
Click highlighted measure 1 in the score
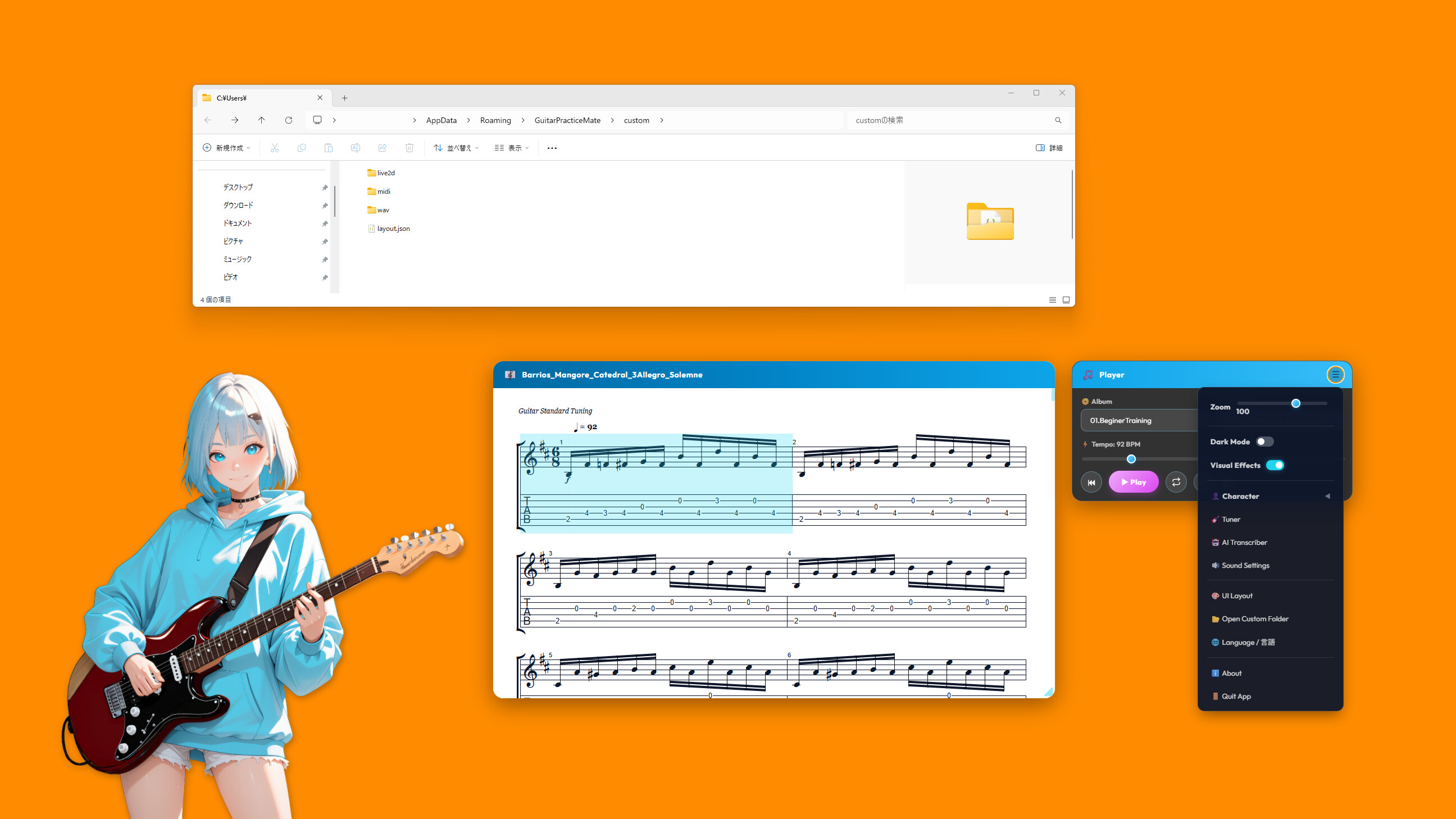656,483
